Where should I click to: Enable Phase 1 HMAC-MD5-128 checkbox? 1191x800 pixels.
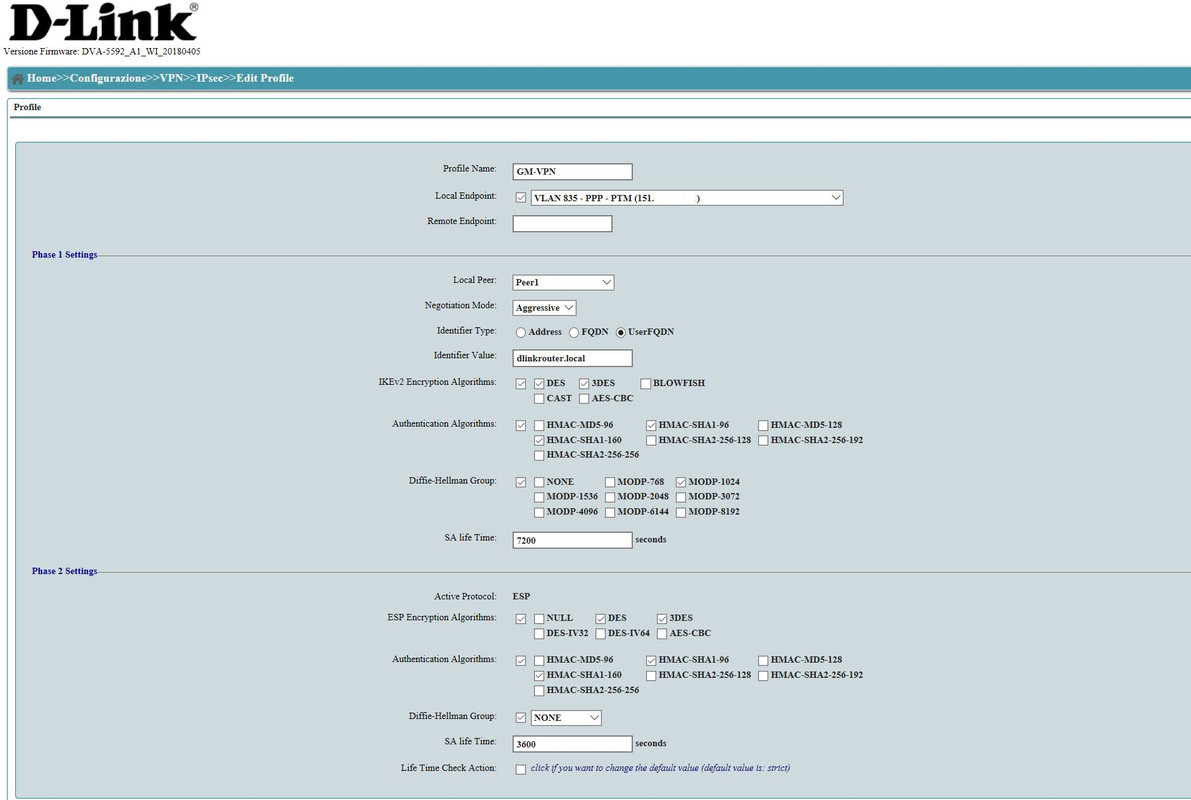(763, 425)
